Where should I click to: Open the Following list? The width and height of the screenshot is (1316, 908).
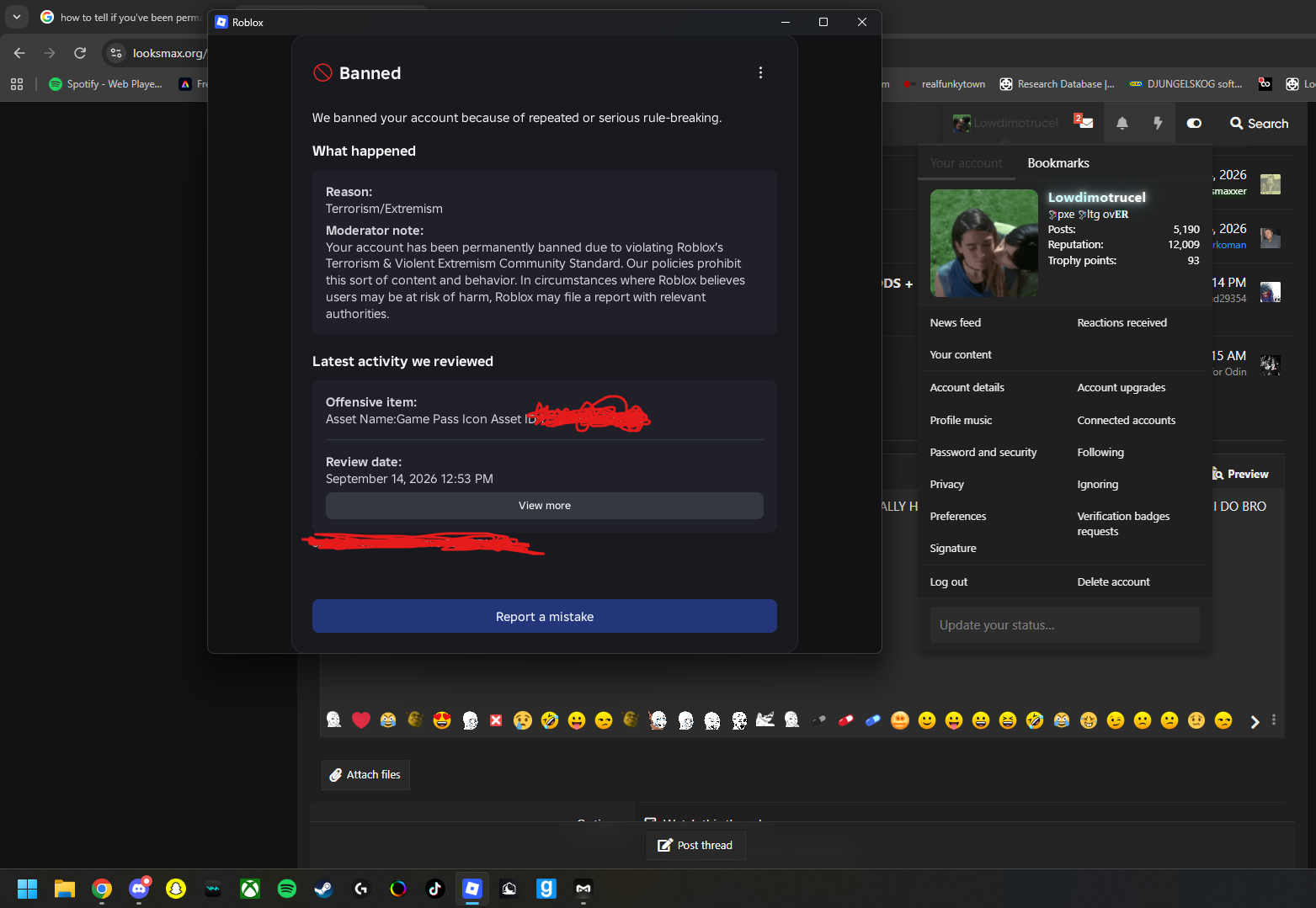(1100, 452)
